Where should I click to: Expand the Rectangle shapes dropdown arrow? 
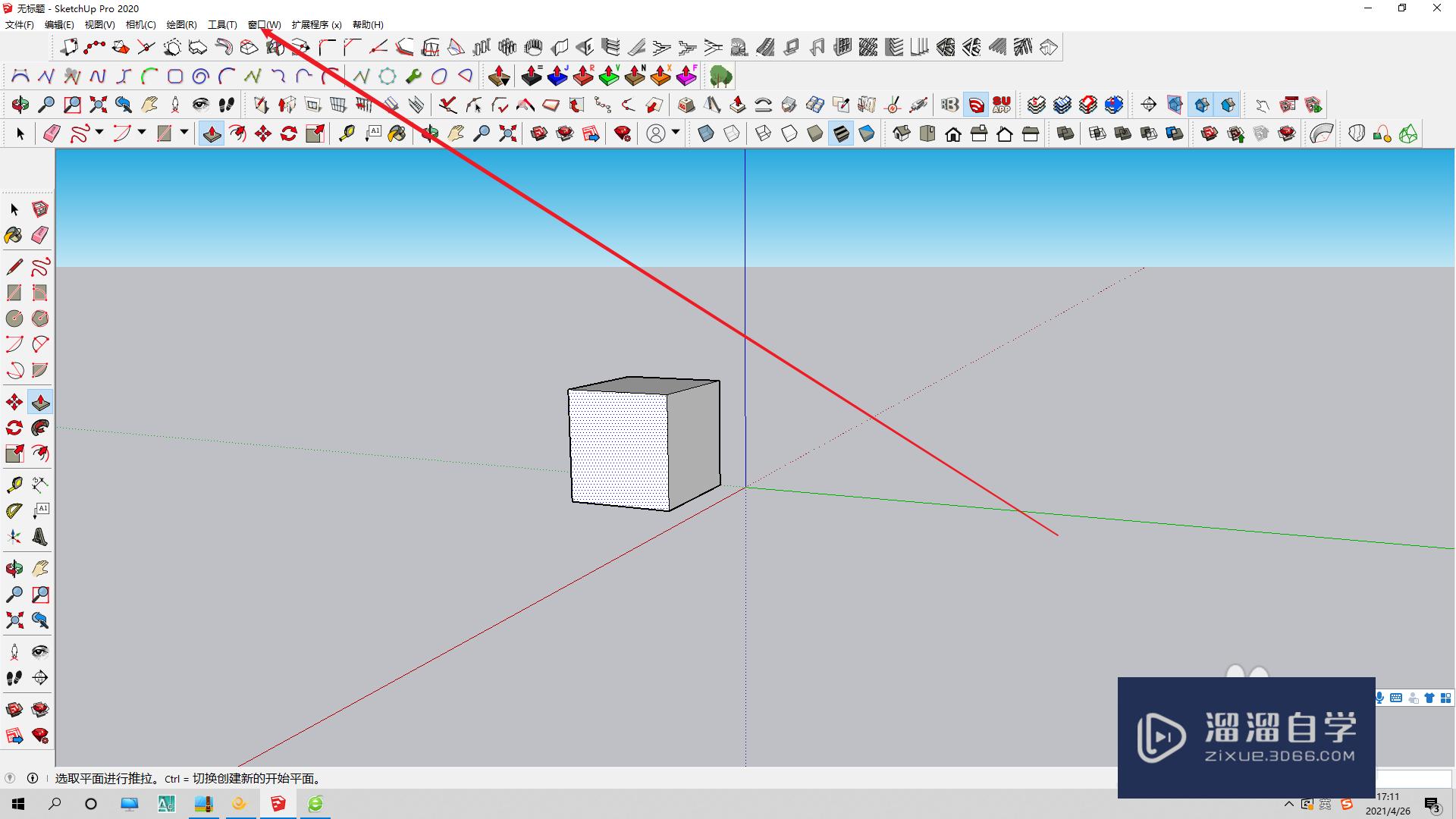[x=184, y=133]
